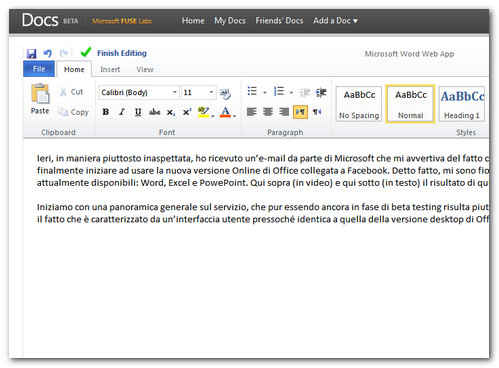Viewport: 499px width, 368px height.
Task: Click in the paragraph starting 'Ieri, in maniera'
Action: pyautogui.click(x=263, y=170)
